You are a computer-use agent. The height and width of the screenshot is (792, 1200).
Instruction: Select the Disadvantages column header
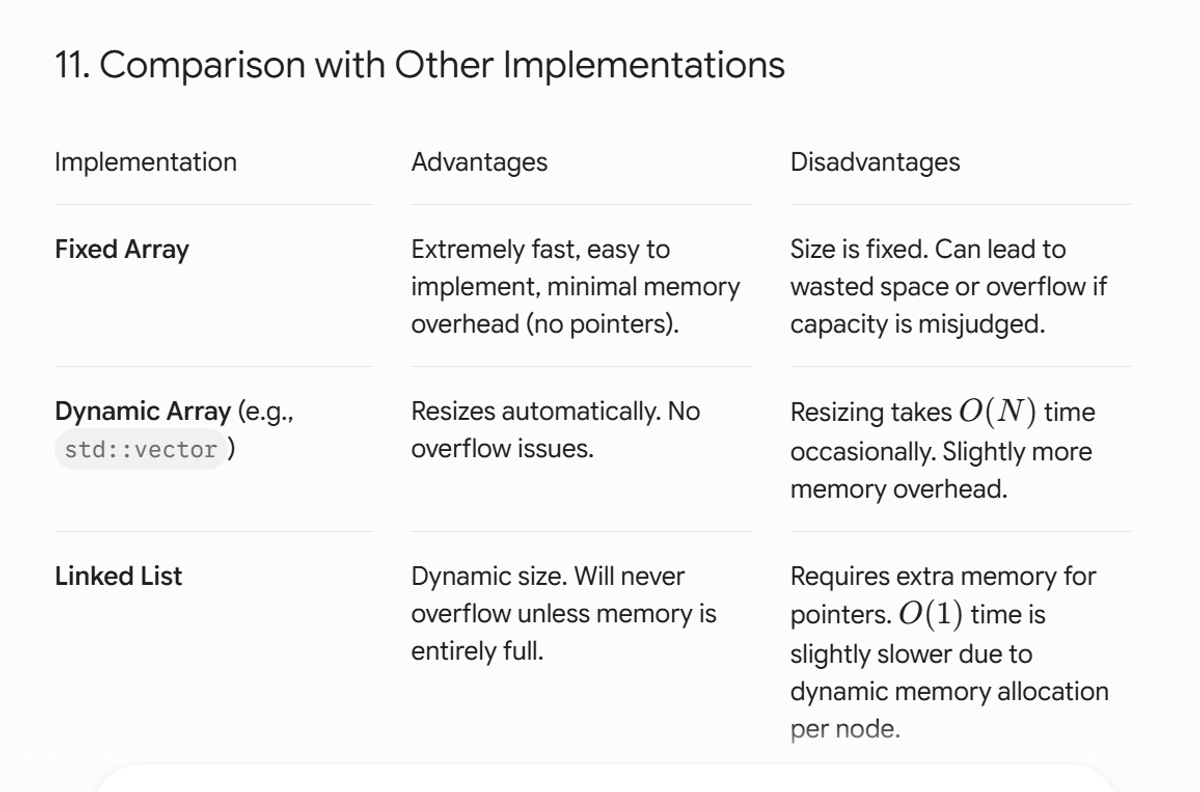875,162
